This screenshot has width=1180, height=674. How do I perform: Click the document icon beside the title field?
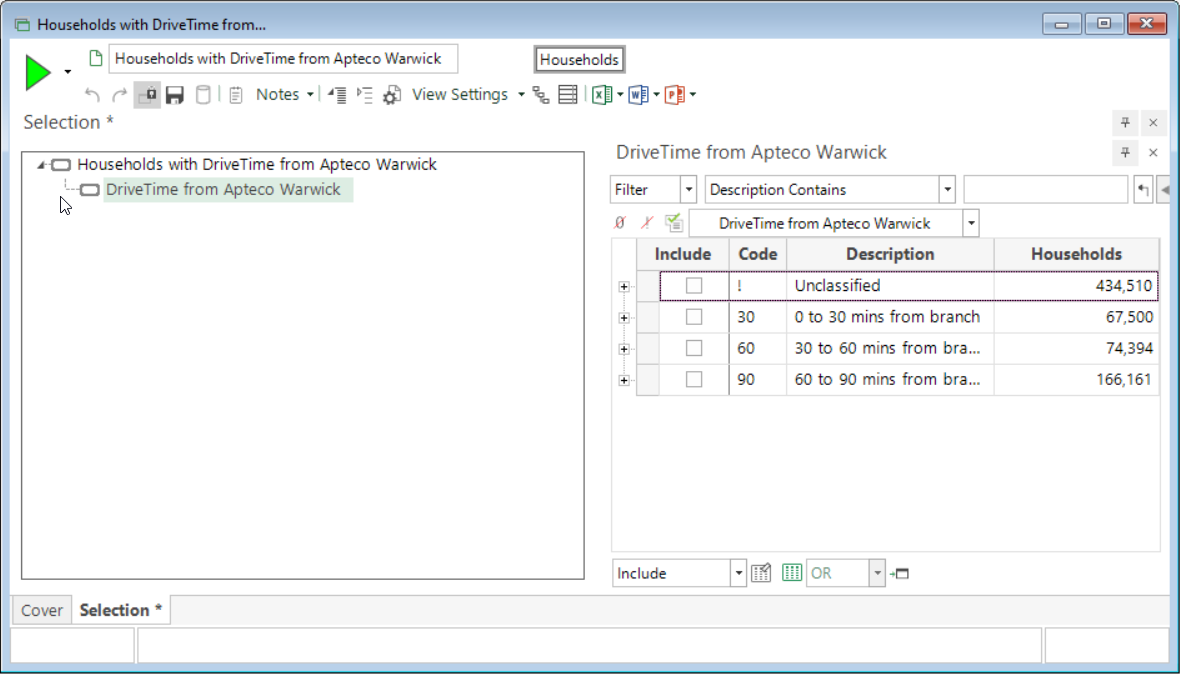[96, 59]
